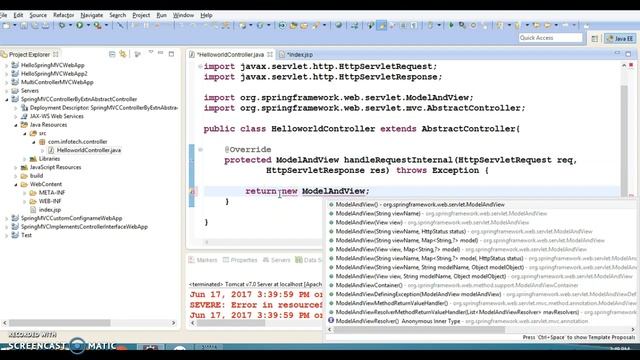Click the Save toolbar icon
Image resolution: width=640 pixels, height=360 pixels.
[24, 25]
